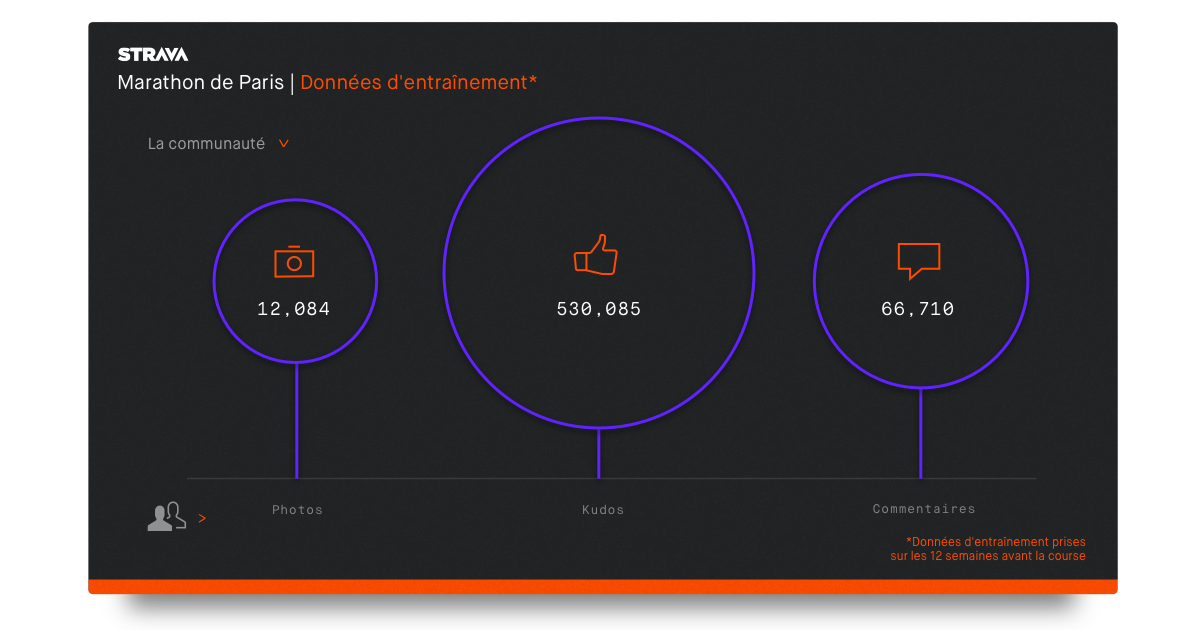Click the Strava logo
The image size is (1200, 630).
click(152, 55)
